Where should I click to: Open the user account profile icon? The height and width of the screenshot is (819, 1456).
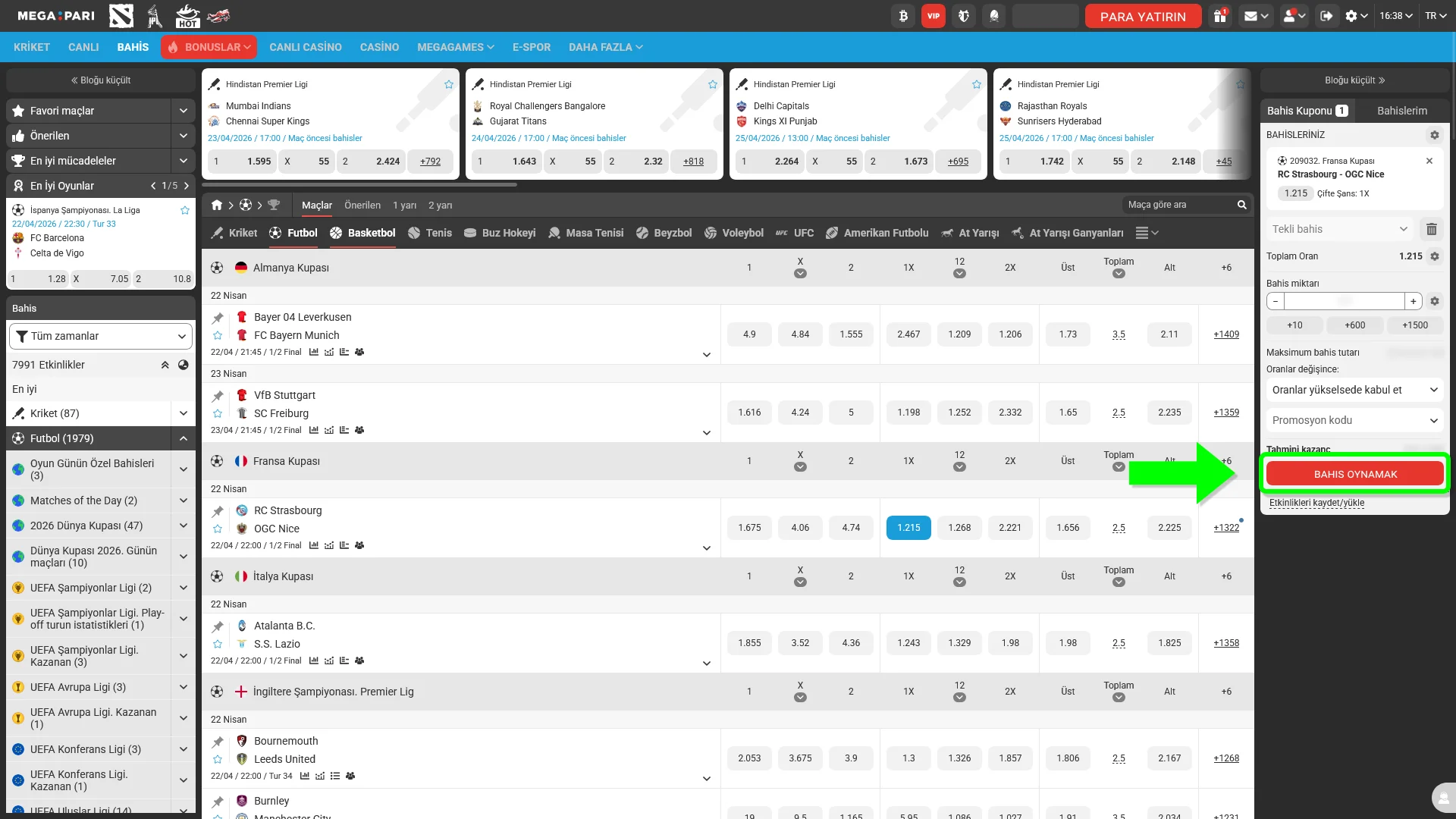click(x=1293, y=16)
